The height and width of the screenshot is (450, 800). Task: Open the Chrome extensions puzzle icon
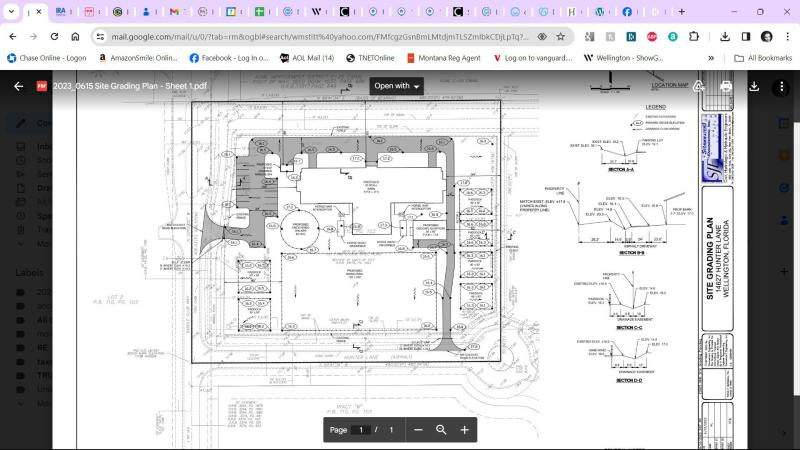[x=693, y=36]
